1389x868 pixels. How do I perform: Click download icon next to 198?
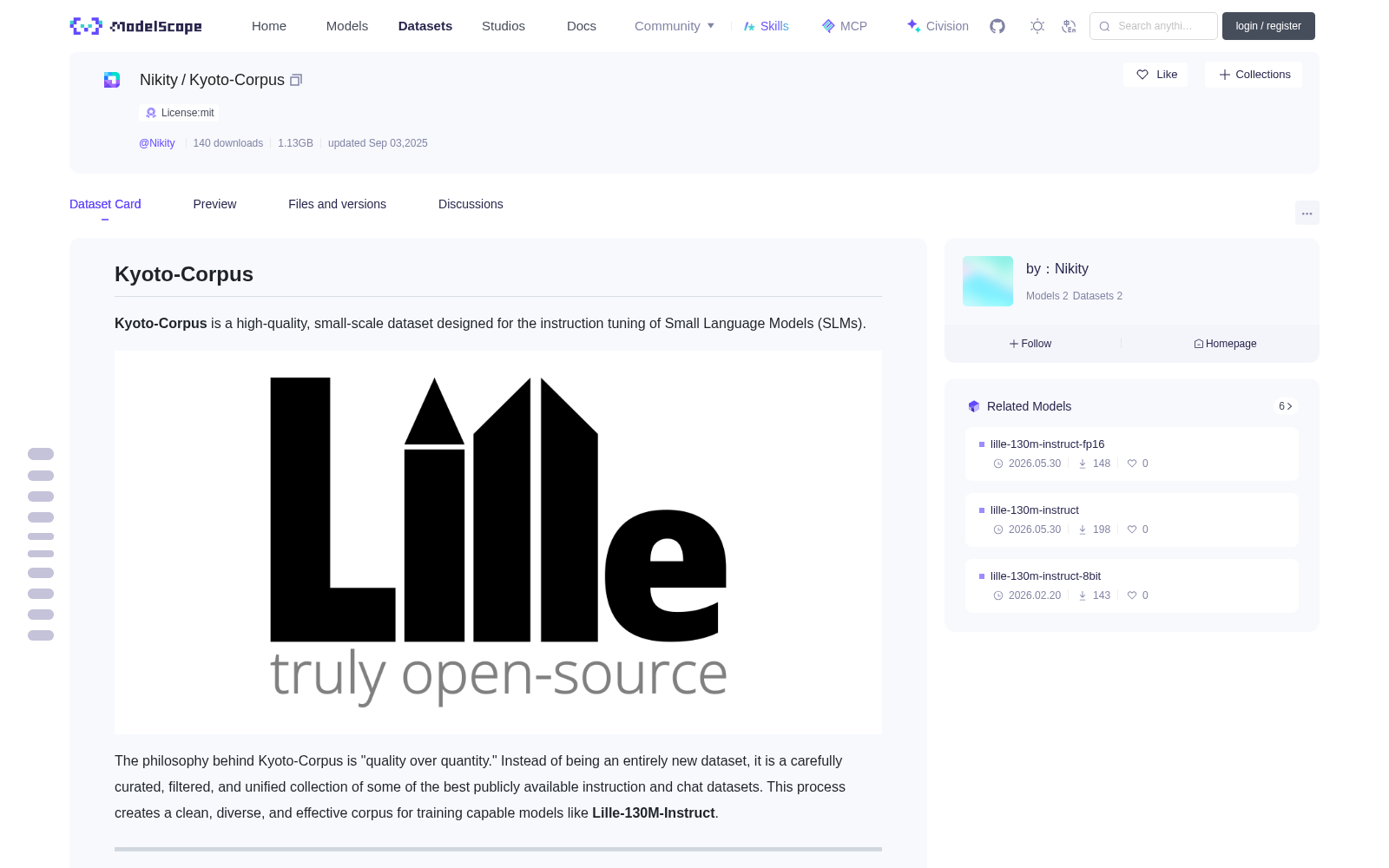(x=1083, y=529)
